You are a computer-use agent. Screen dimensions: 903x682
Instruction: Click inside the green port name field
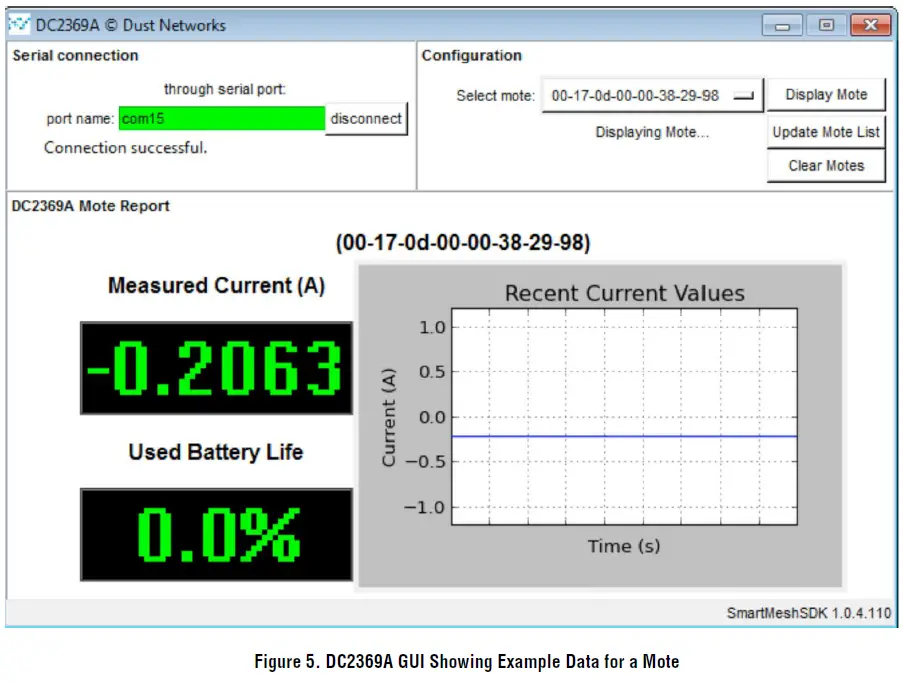(220, 118)
